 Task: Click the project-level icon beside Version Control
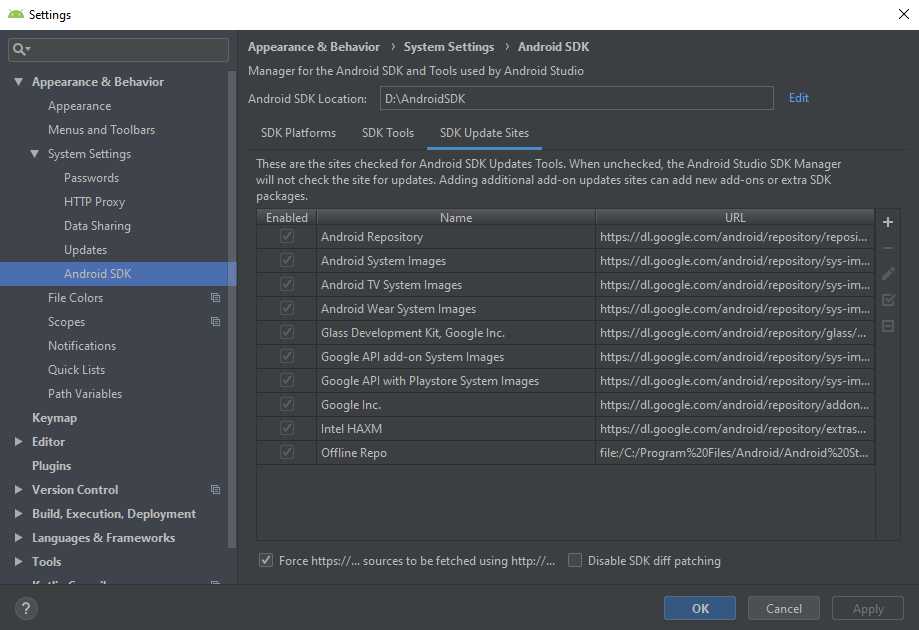tap(216, 489)
